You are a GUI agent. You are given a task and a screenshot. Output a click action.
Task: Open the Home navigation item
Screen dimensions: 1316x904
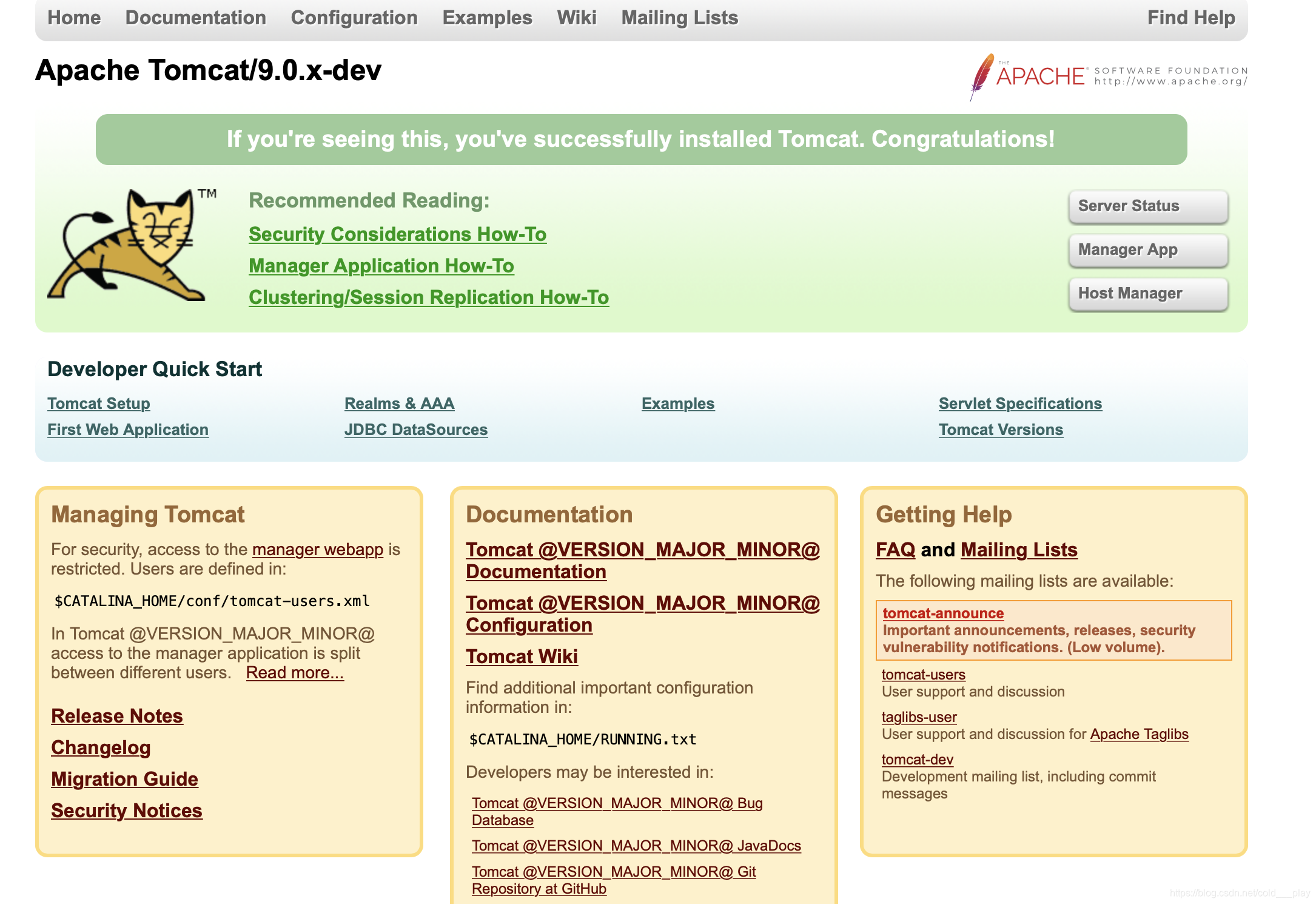pyautogui.click(x=74, y=18)
